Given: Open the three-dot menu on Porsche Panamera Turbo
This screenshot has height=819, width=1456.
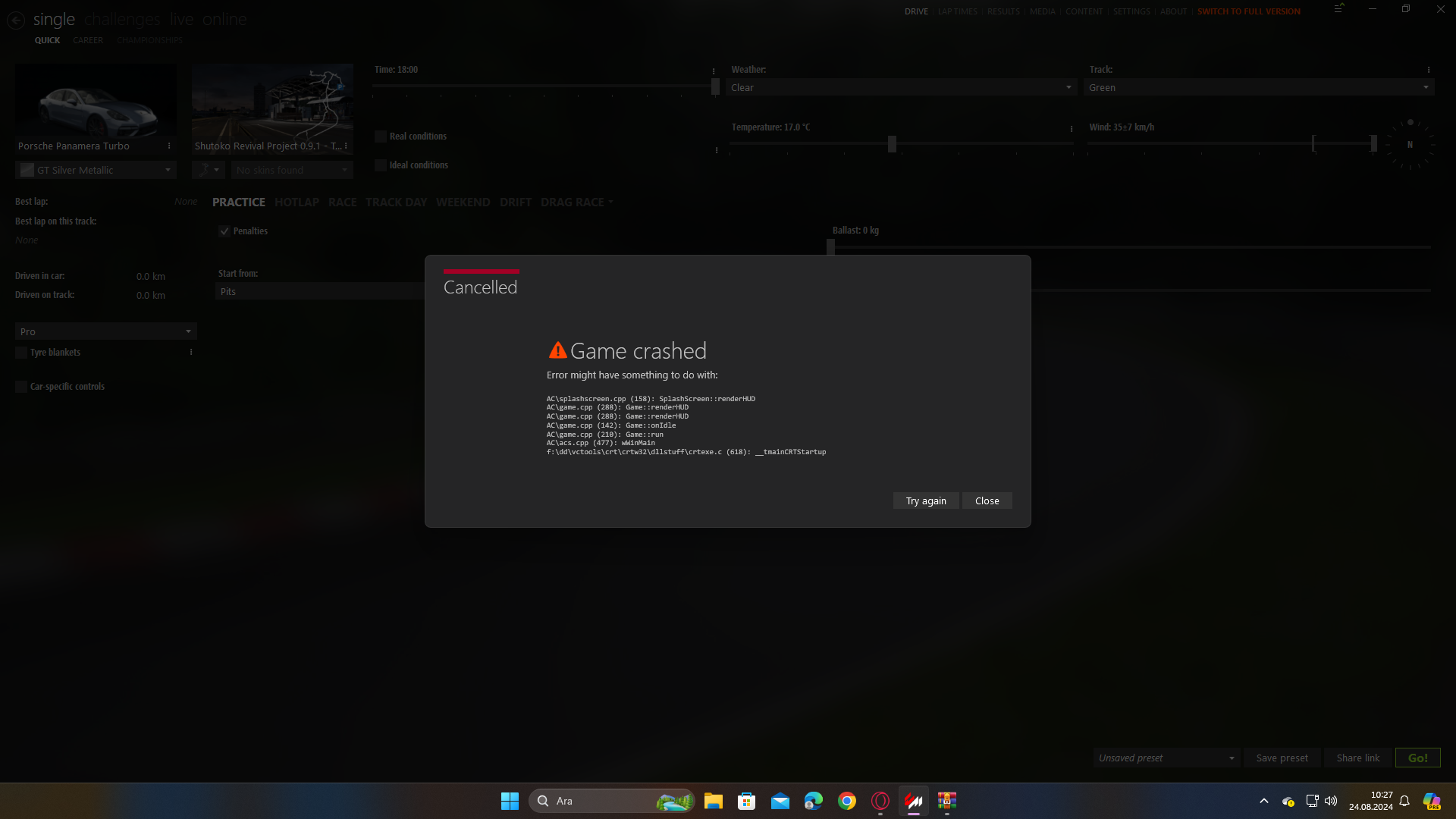Looking at the screenshot, I should click(169, 146).
